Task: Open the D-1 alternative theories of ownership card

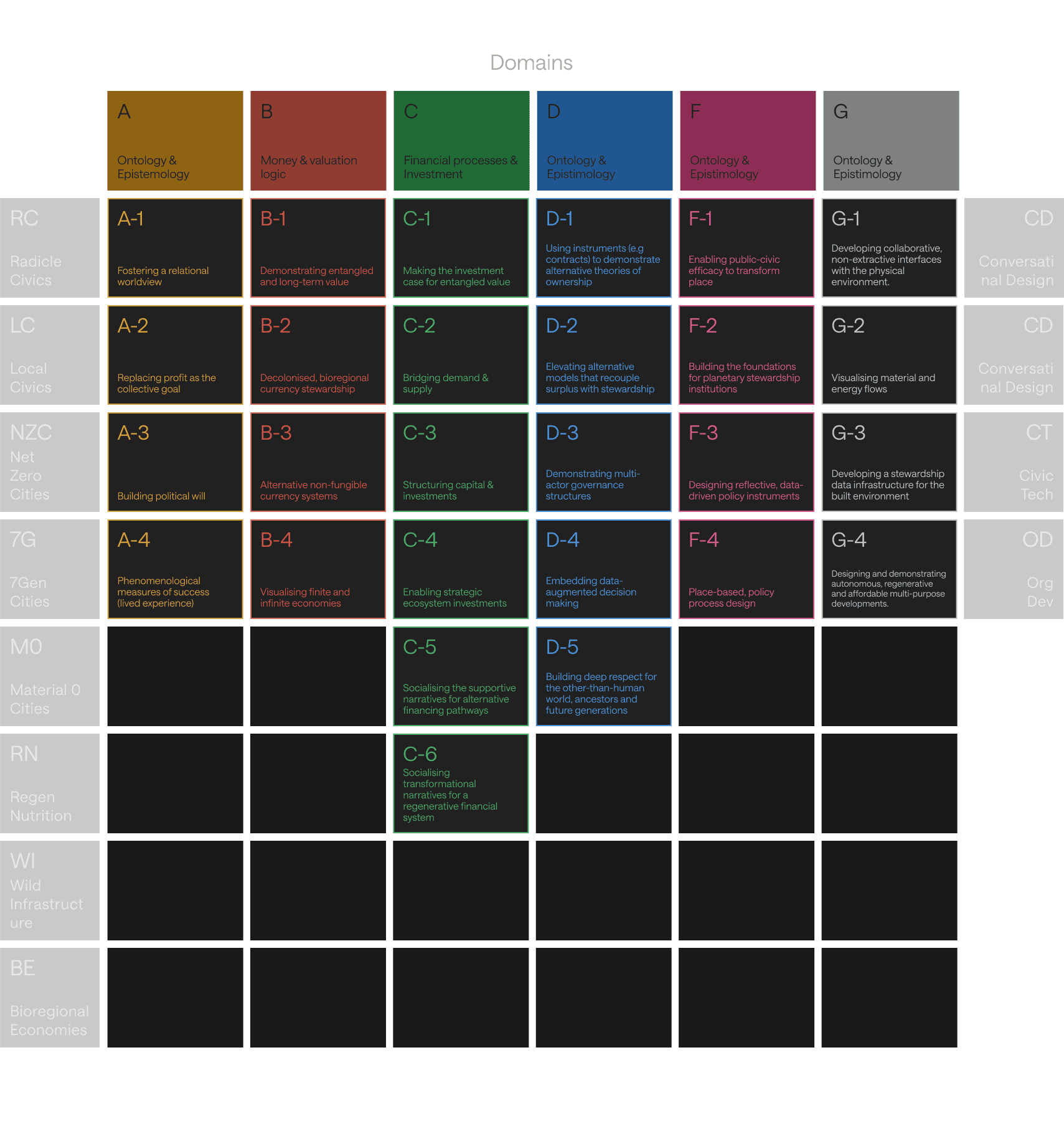Action: point(603,248)
